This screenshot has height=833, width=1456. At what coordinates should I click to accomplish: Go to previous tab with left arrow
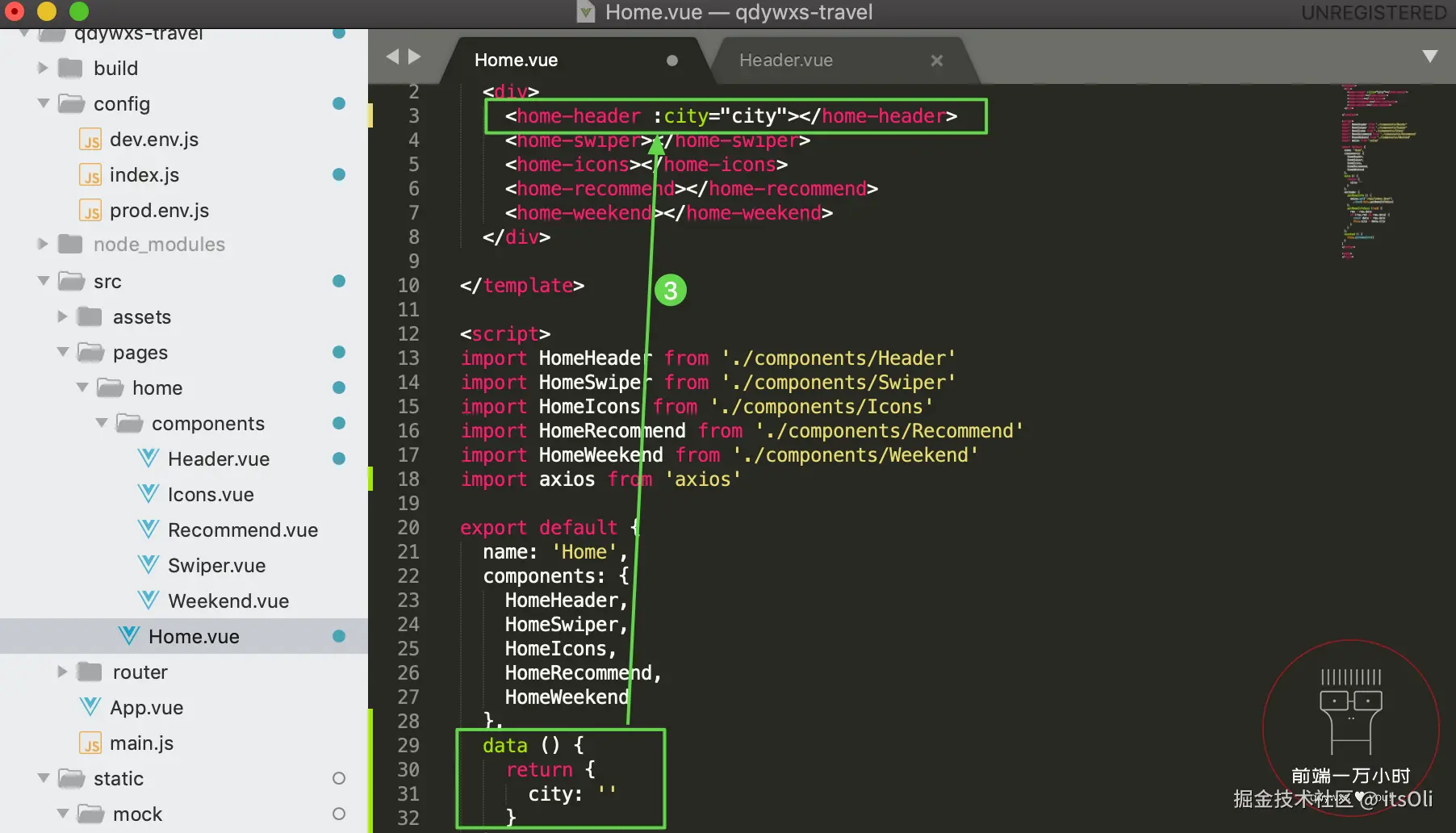(393, 57)
